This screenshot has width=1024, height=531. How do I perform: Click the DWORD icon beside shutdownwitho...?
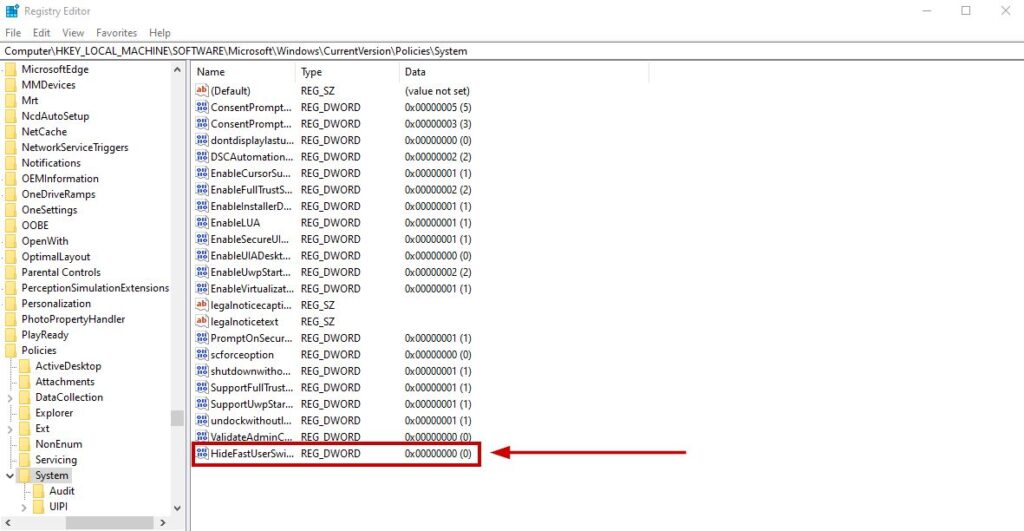202,370
